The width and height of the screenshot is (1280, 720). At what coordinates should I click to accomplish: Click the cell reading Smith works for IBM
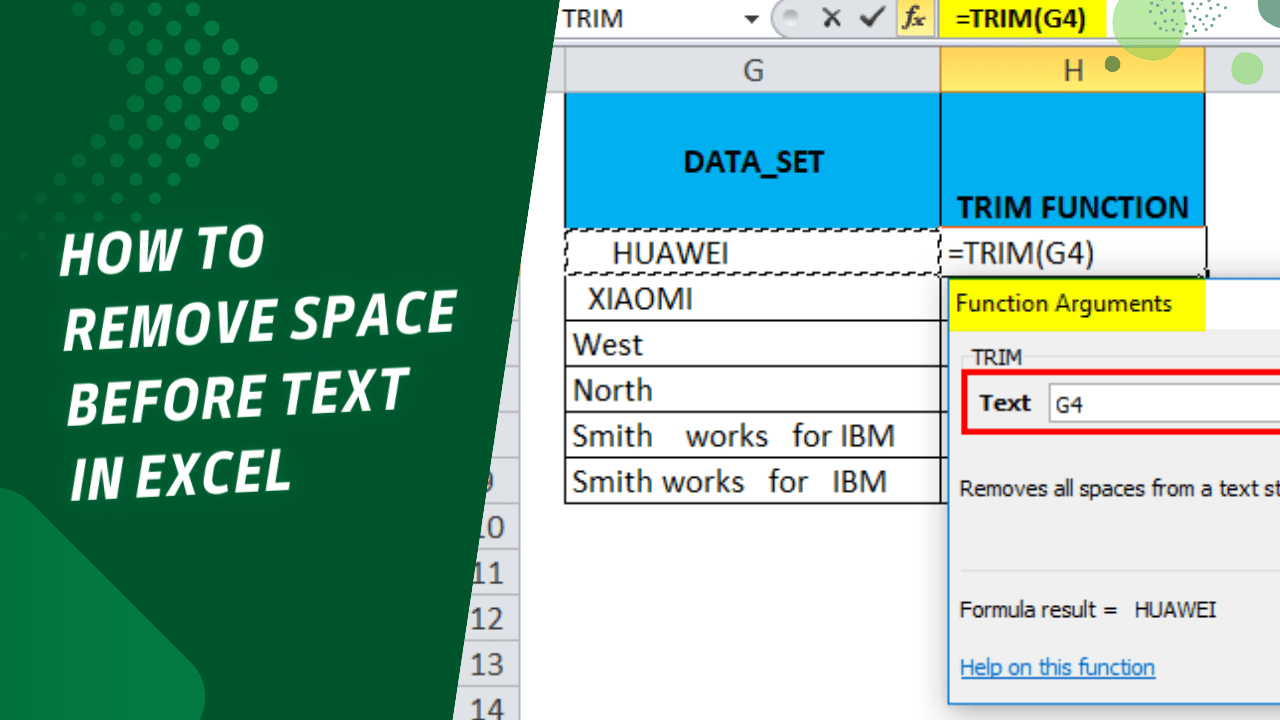point(731,435)
